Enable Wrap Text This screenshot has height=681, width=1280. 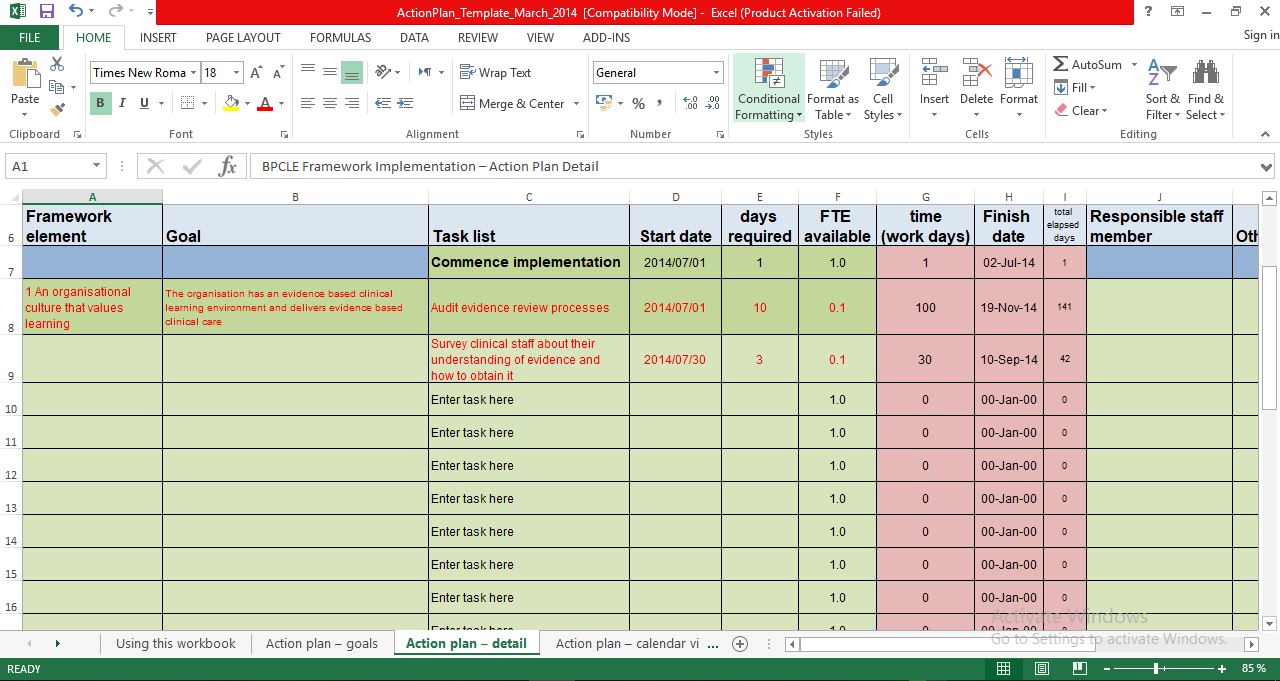tap(496, 72)
